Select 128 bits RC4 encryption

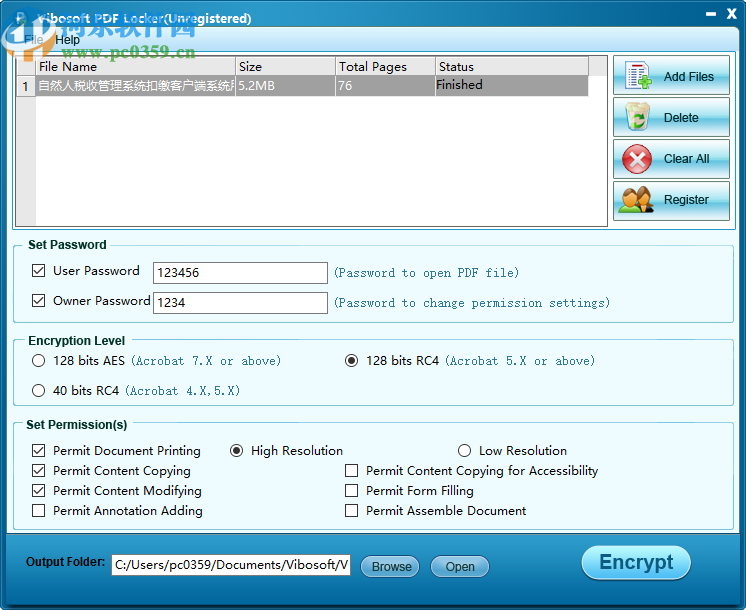pos(352,361)
